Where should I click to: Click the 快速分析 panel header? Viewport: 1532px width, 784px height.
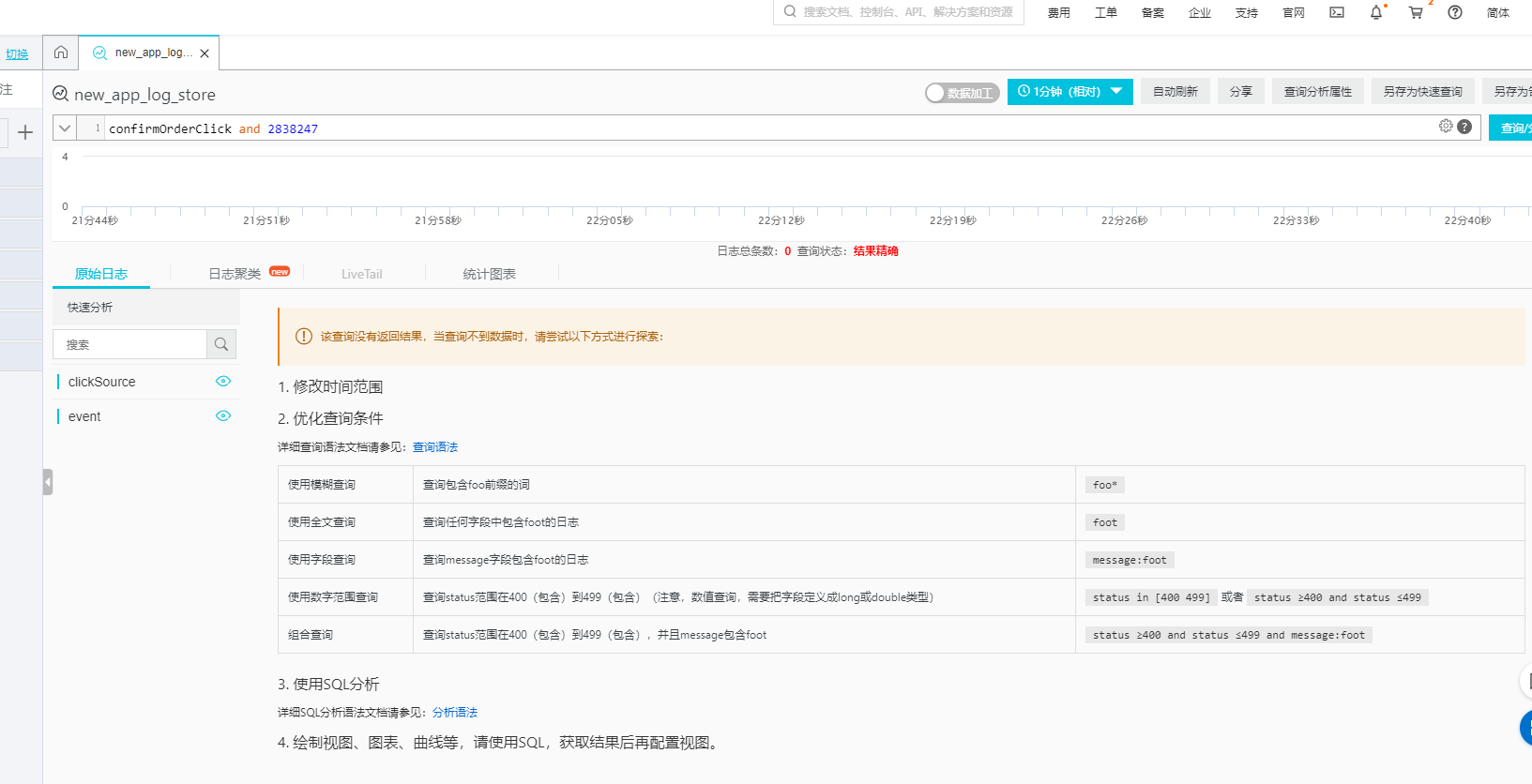click(x=146, y=308)
